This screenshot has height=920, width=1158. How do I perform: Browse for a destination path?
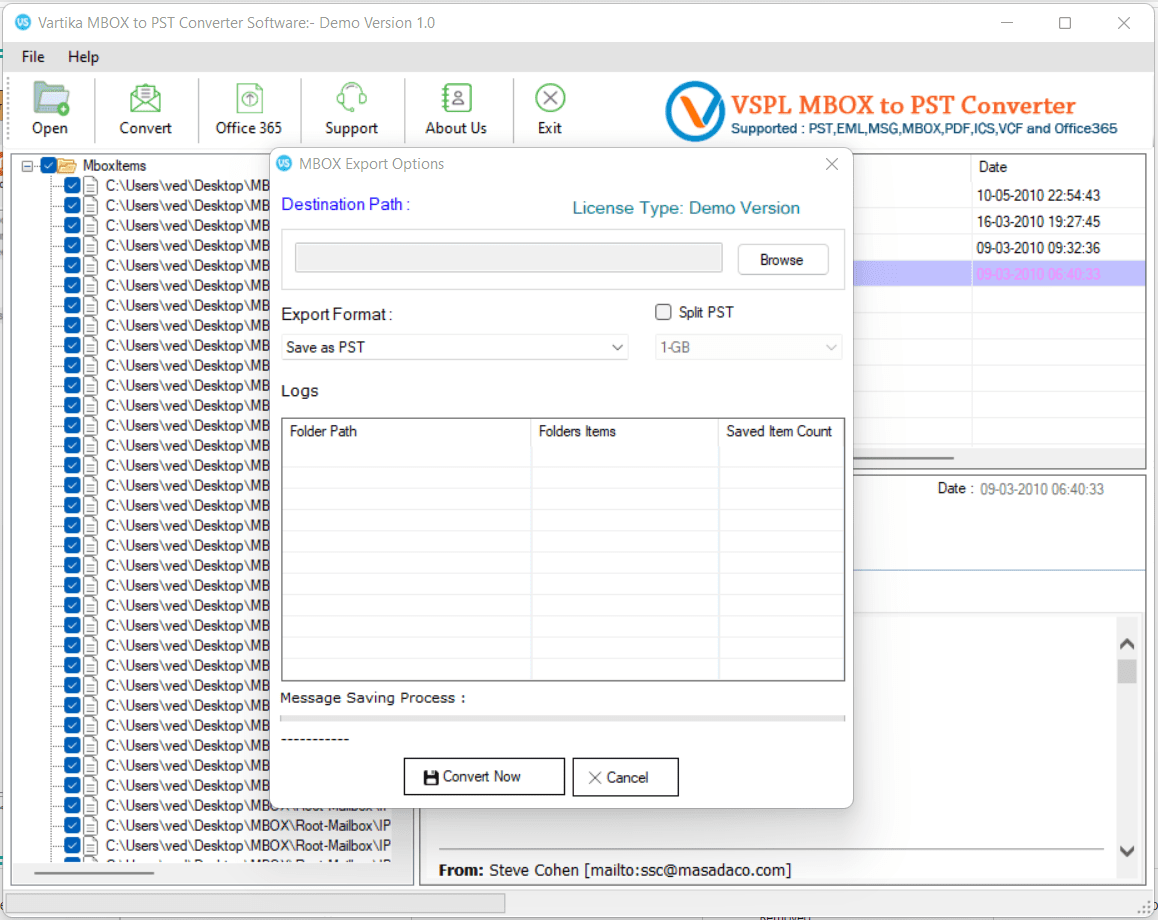coord(782,260)
